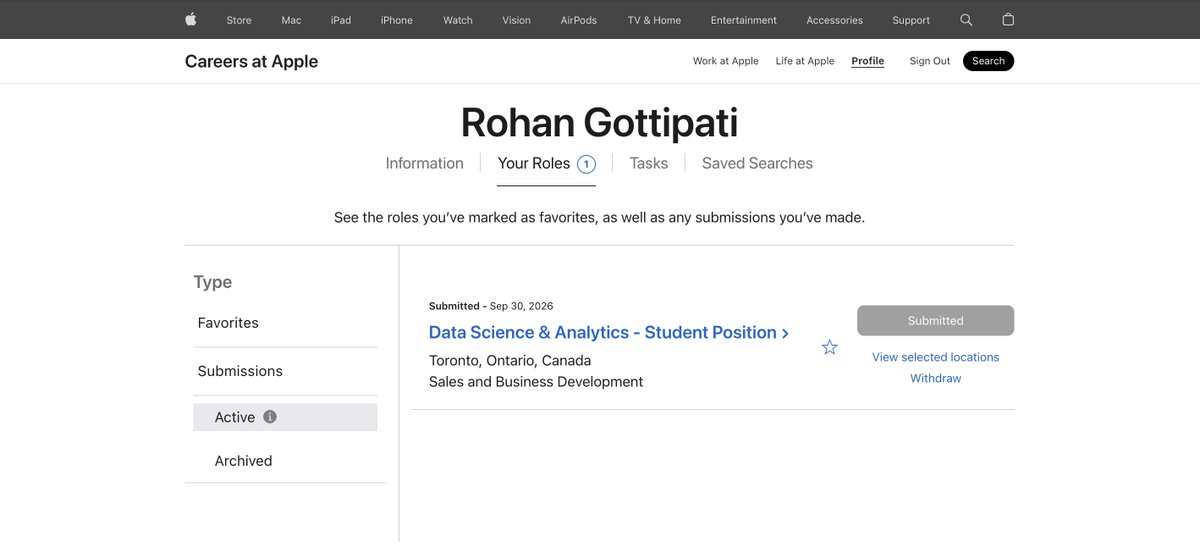Click the Rohan Gottipati name heading
This screenshot has width=1200, height=553.
point(599,123)
